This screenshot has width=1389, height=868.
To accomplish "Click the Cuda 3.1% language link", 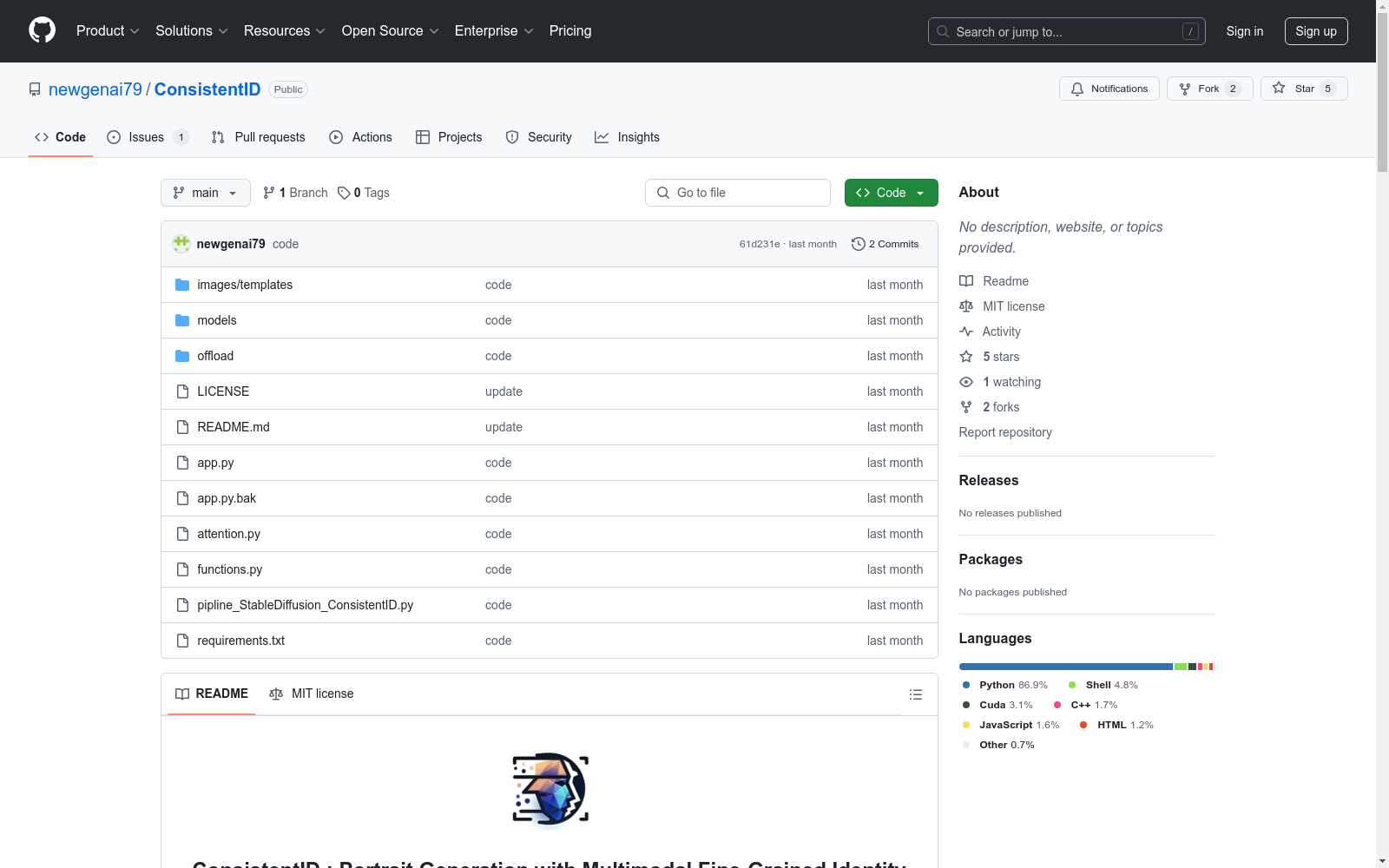I will pos(998,705).
